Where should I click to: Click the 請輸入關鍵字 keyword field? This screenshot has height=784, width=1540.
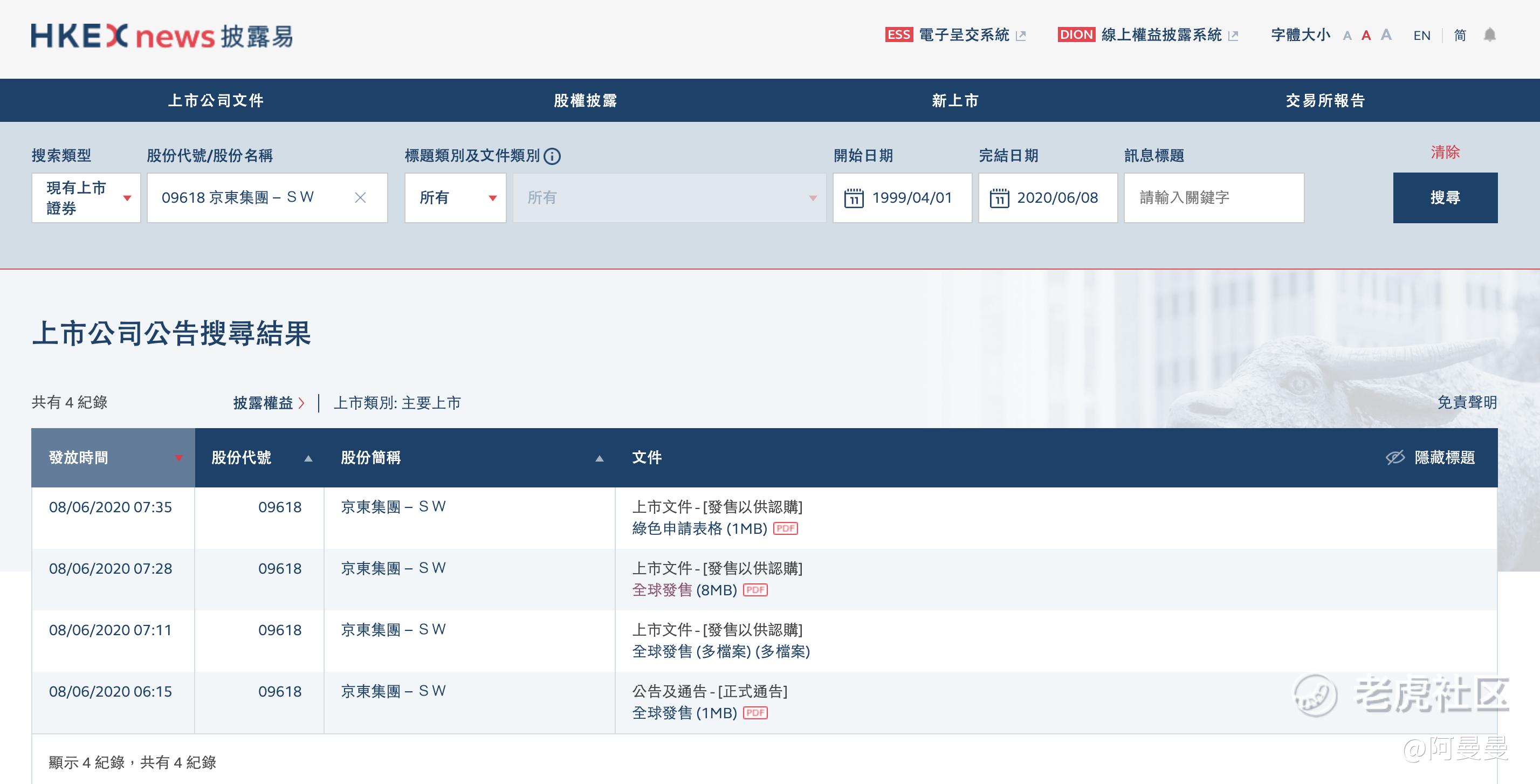(1214, 198)
